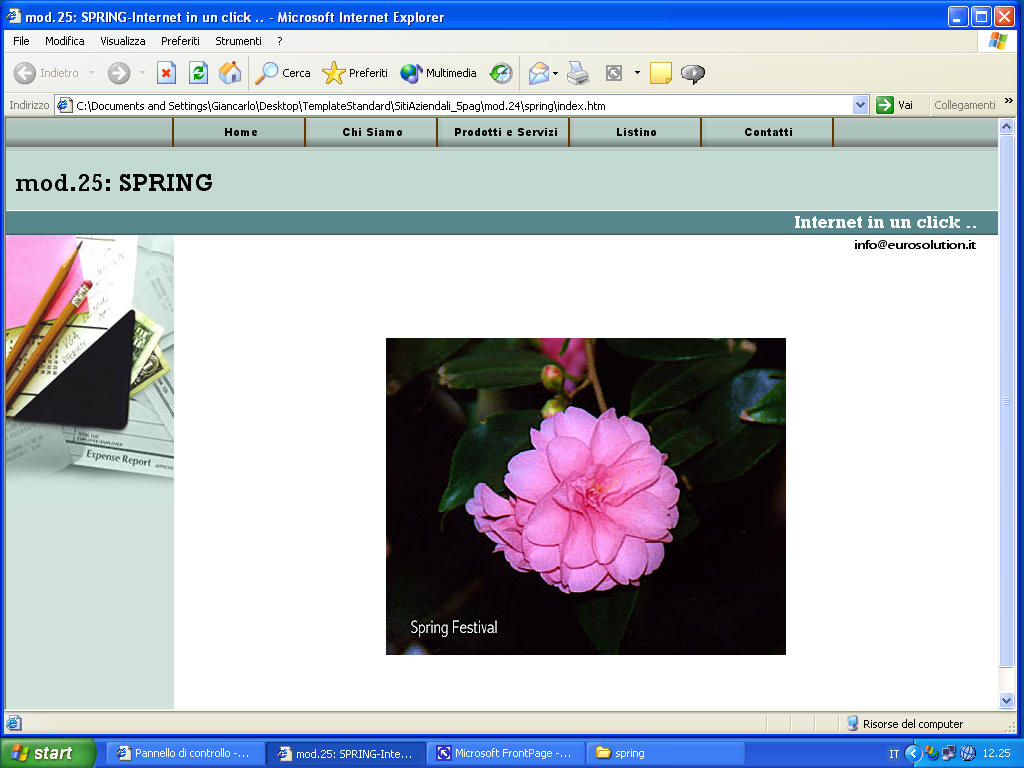Screen dimensions: 1024x768
Task: Open Preferiti star in toolbar
Action: 334,73
